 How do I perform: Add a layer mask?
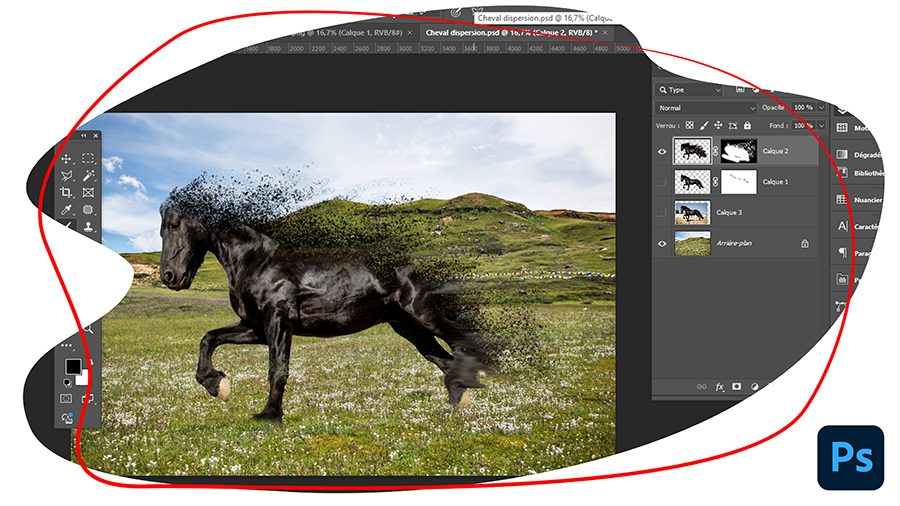[x=737, y=386]
